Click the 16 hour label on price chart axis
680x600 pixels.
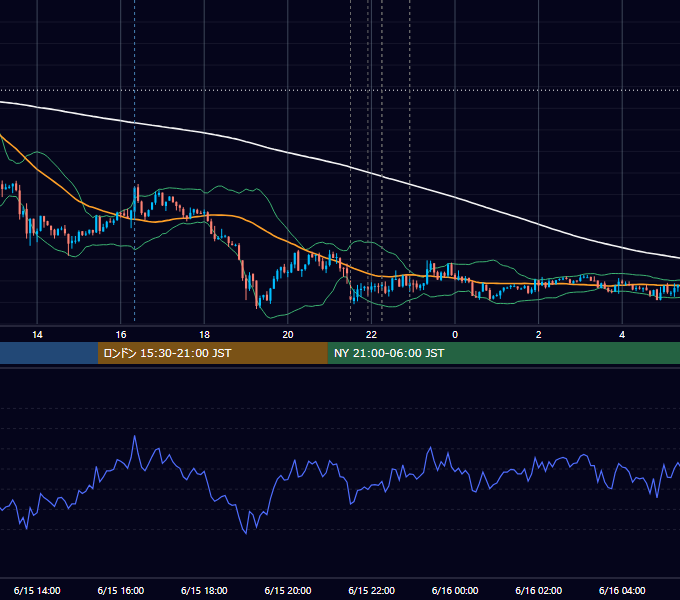coord(121,335)
